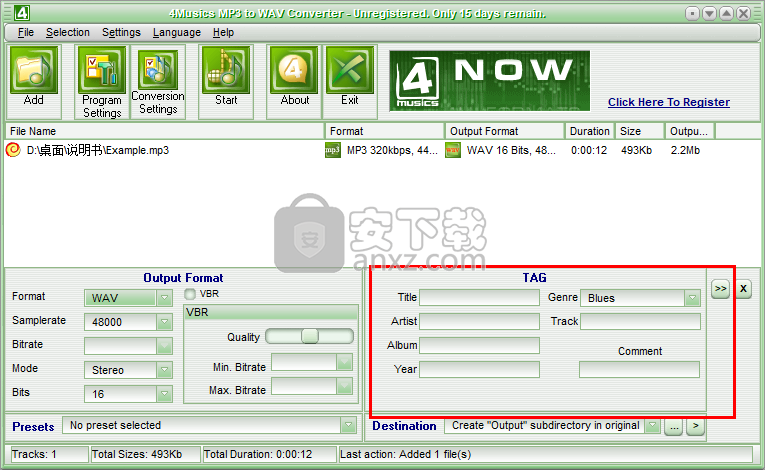Click the 4Musics NOW banner
Image resolution: width=765 pixels, height=470 pixels.
[x=489, y=81]
